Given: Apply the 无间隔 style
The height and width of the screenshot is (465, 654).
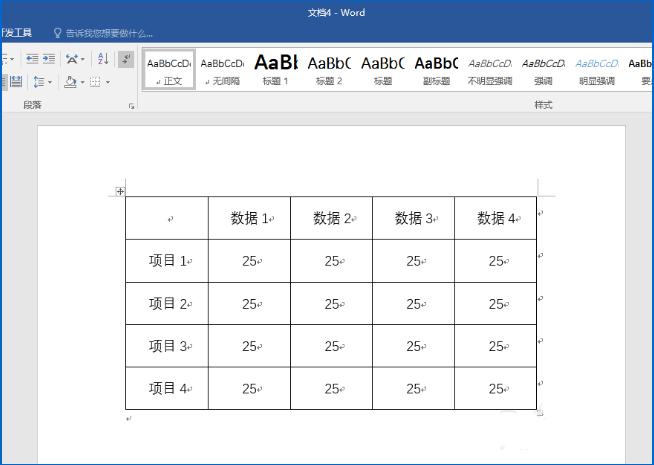Looking at the screenshot, I should pos(222,70).
